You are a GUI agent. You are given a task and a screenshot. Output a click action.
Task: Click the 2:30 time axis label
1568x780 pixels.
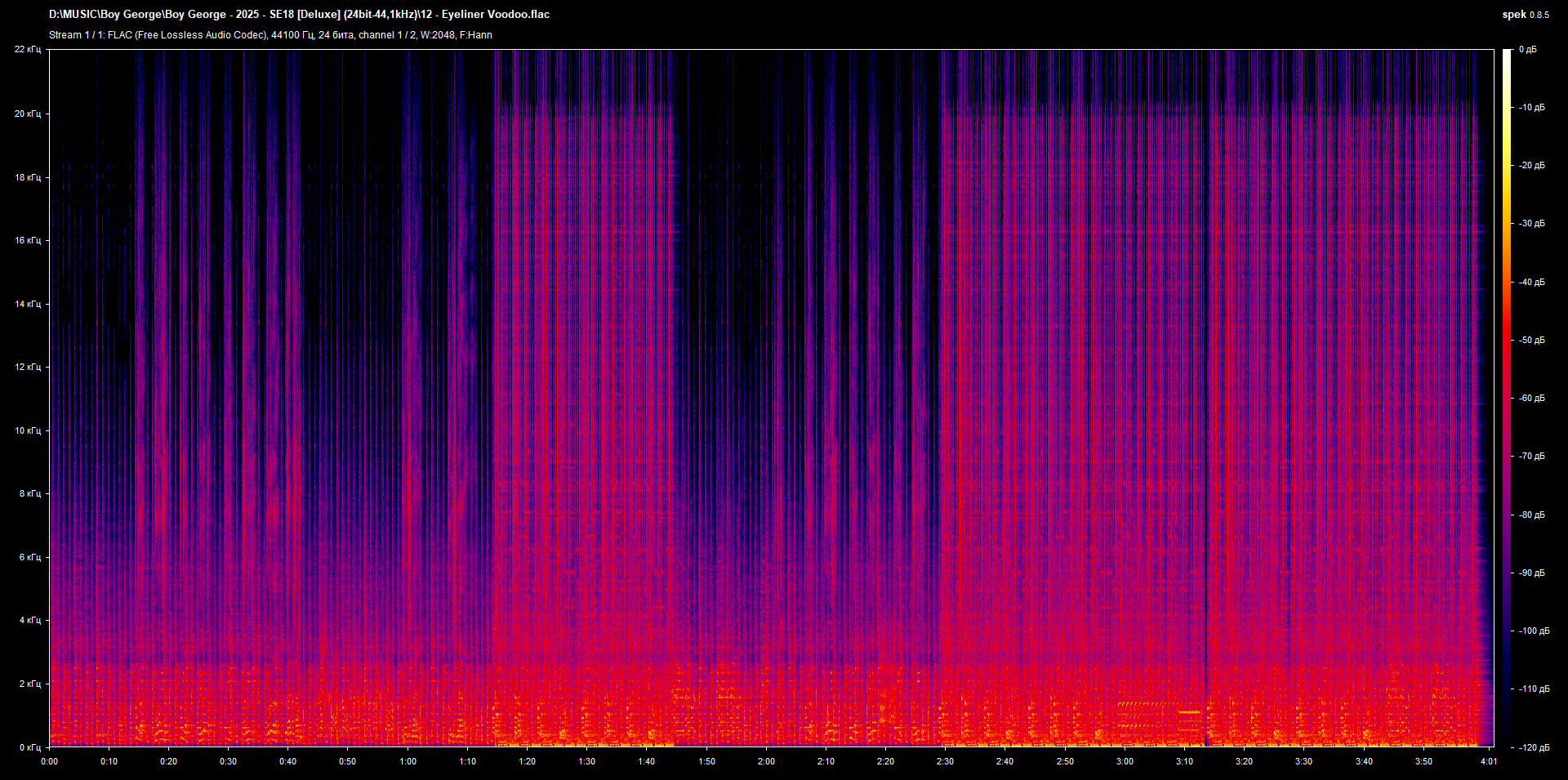(945, 761)
